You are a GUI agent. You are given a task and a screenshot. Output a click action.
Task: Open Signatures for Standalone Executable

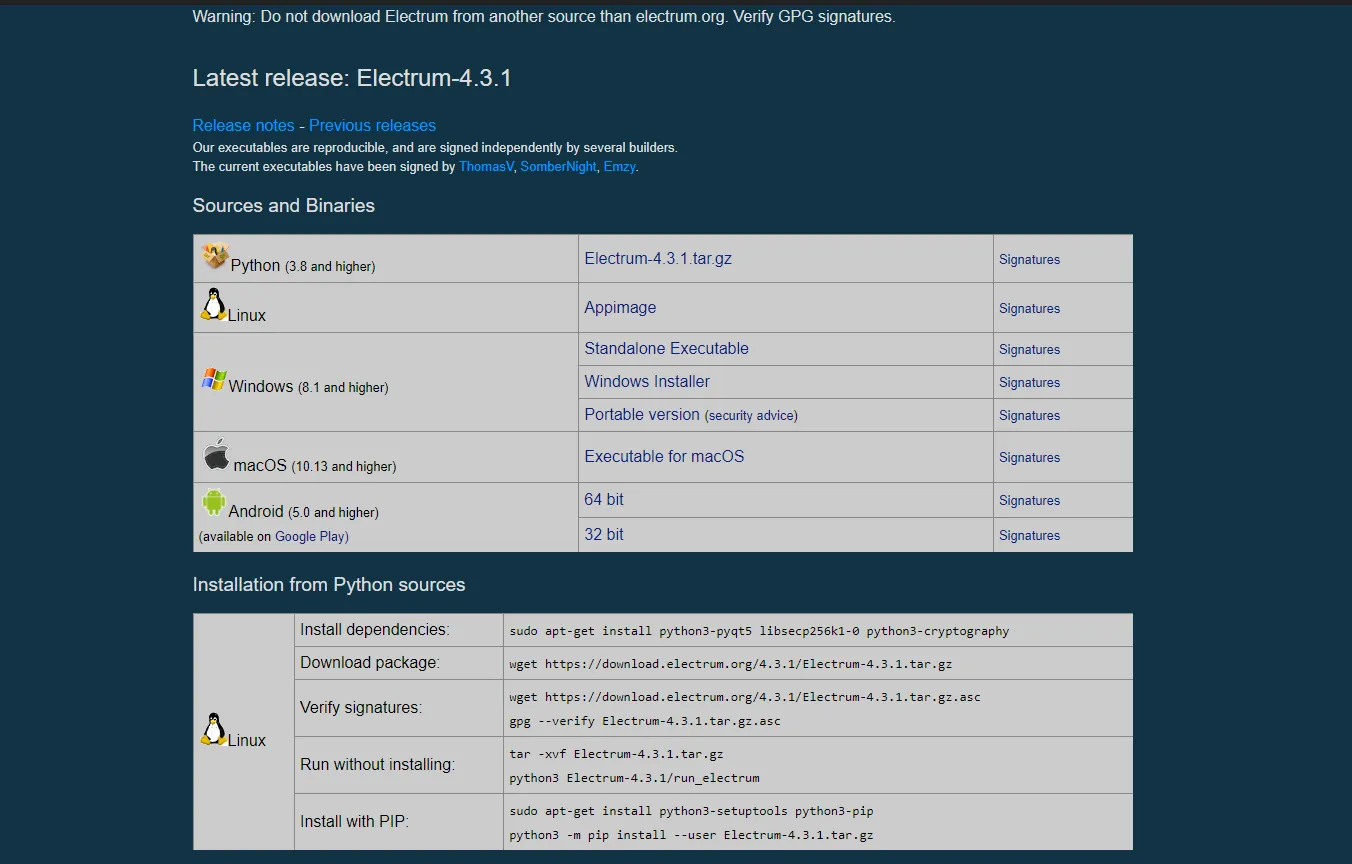click(x=1029, y=350)
